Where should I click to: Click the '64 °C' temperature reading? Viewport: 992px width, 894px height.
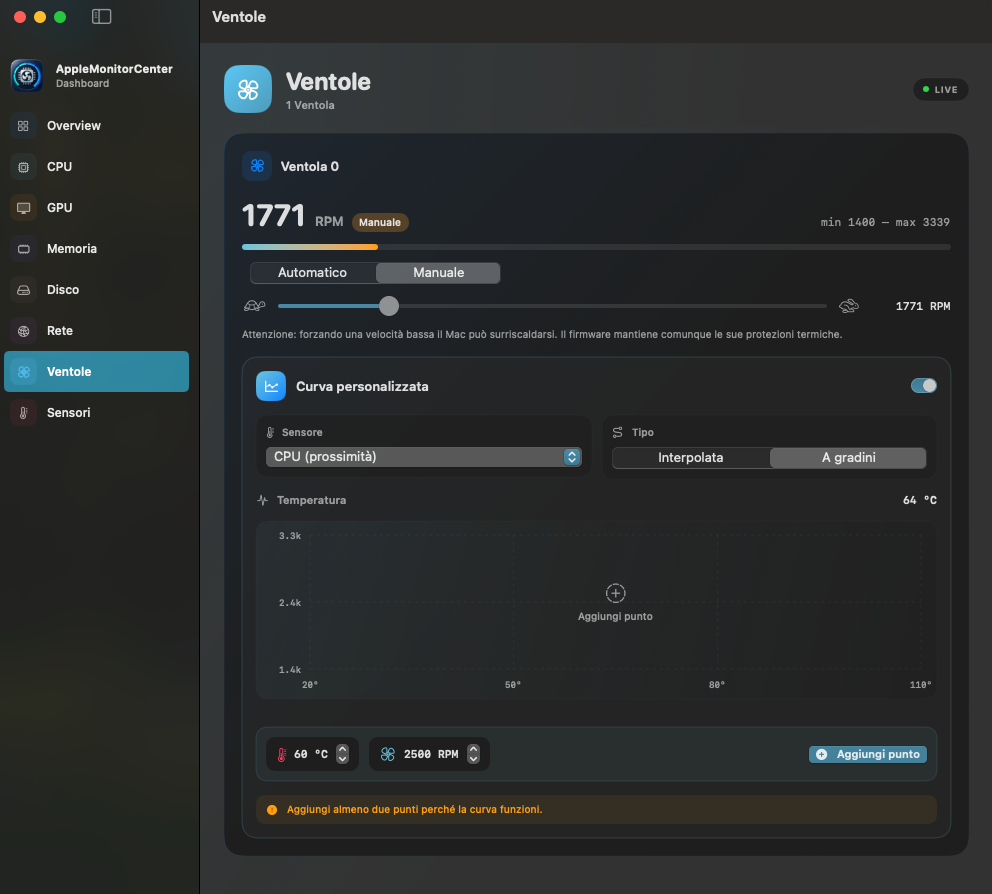pos(919,500)
